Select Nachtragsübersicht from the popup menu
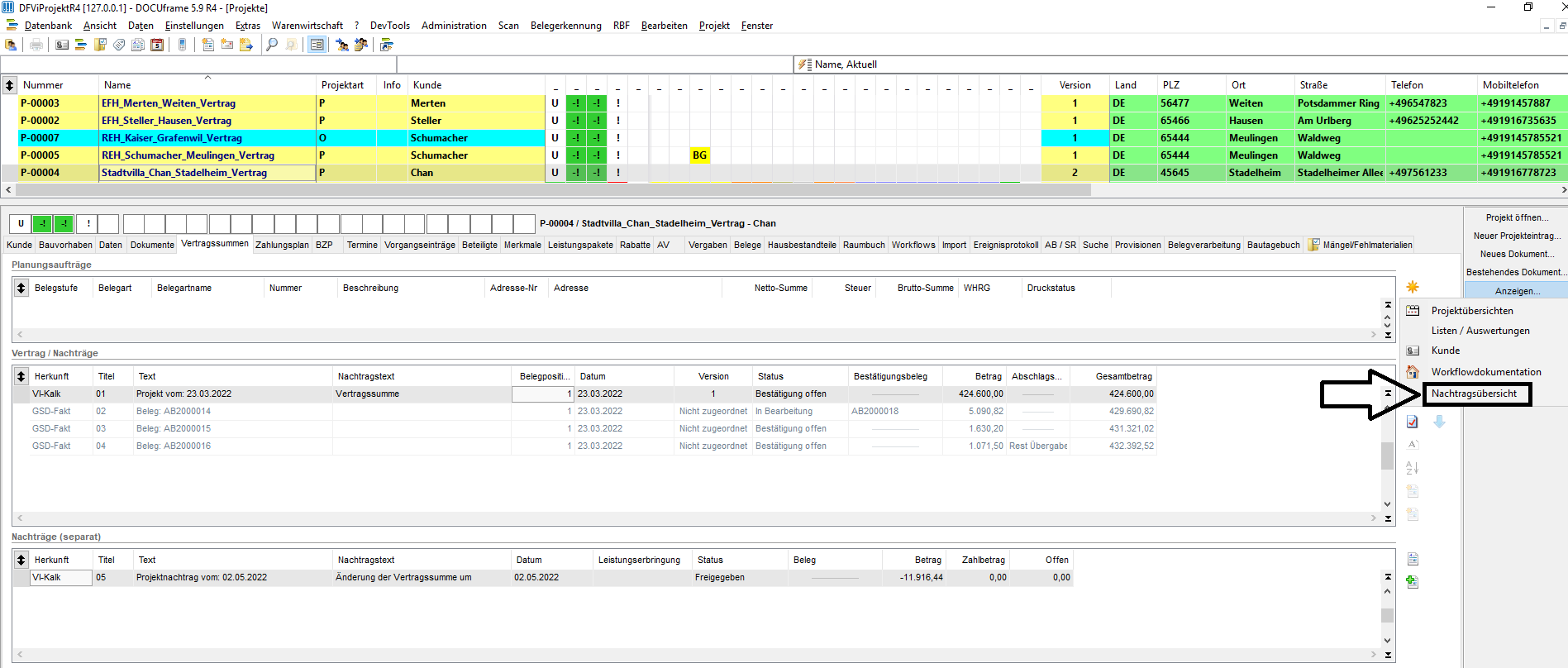The image size is (1568, 668). click(1474, 394)
